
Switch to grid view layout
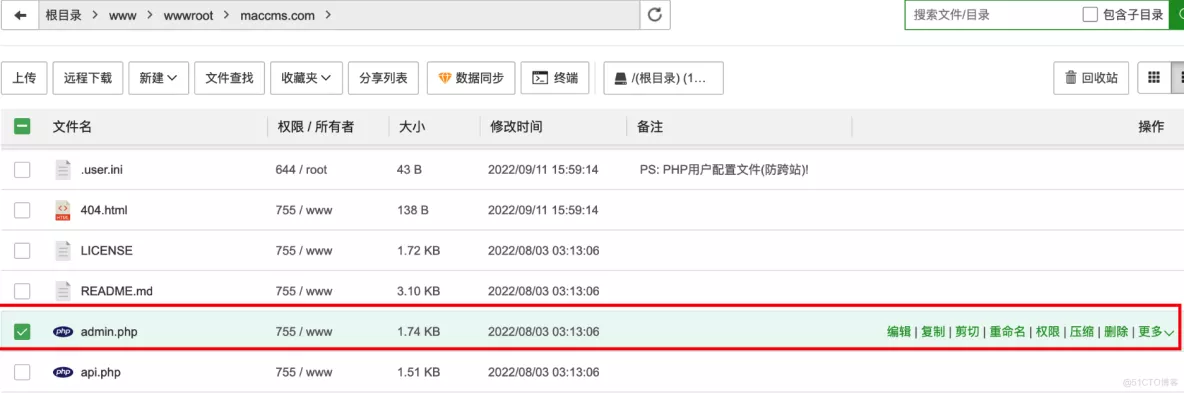point(1153,77)
